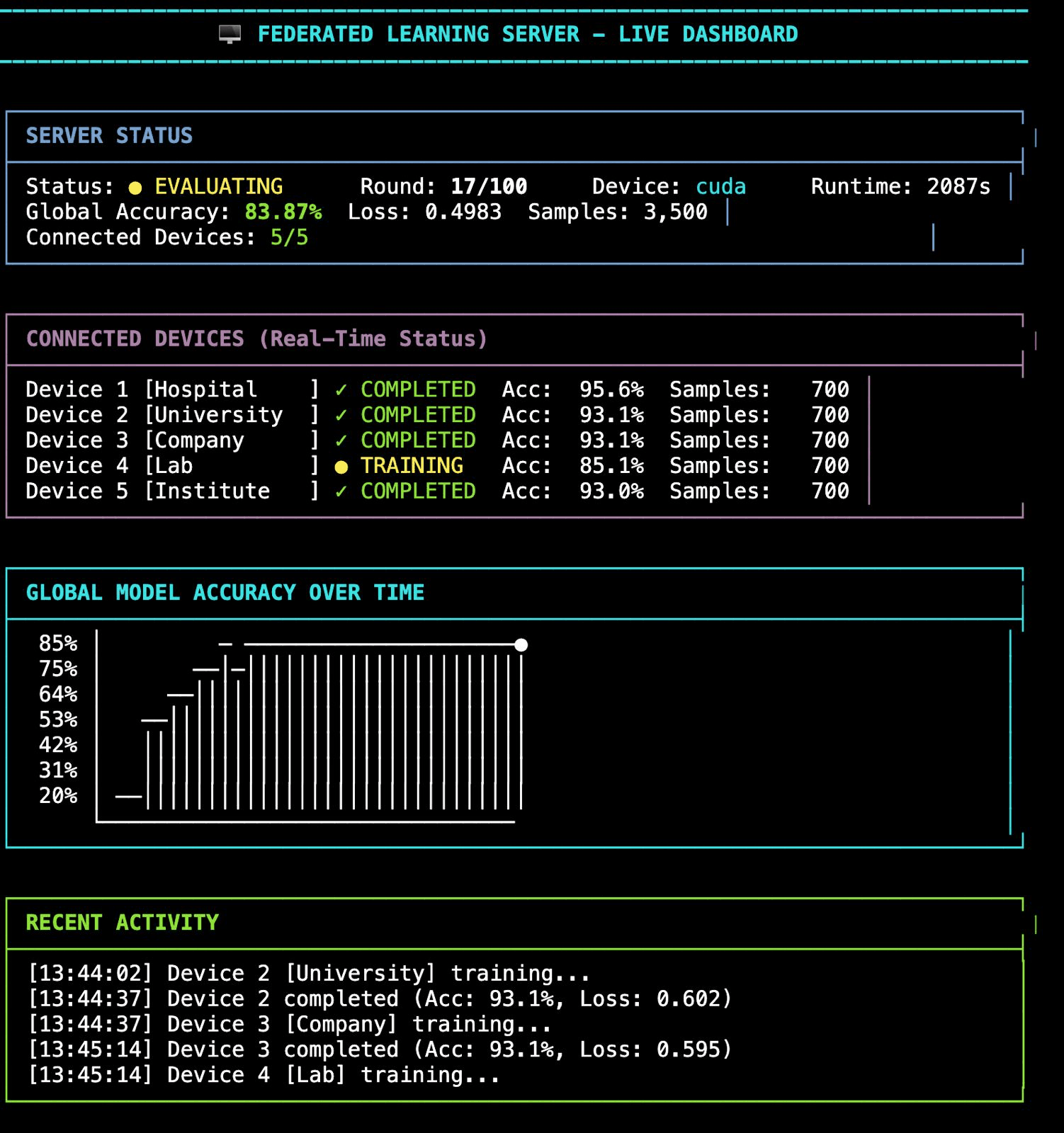
Task: Select the 13:45:14 Device 4 Lab training log entry
Action: pos(264,1075)
